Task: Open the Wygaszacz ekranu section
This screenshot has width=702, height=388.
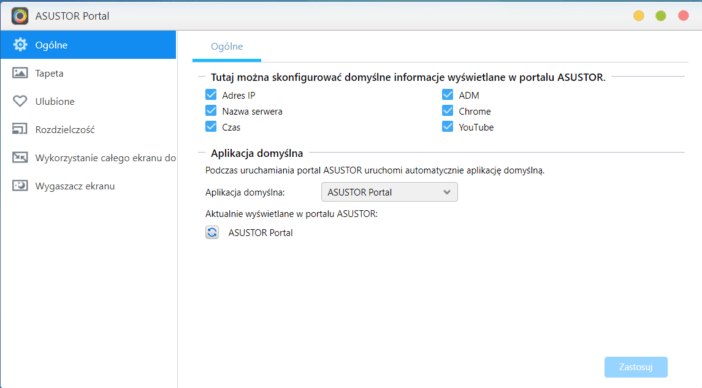Action: click(89, 186)
